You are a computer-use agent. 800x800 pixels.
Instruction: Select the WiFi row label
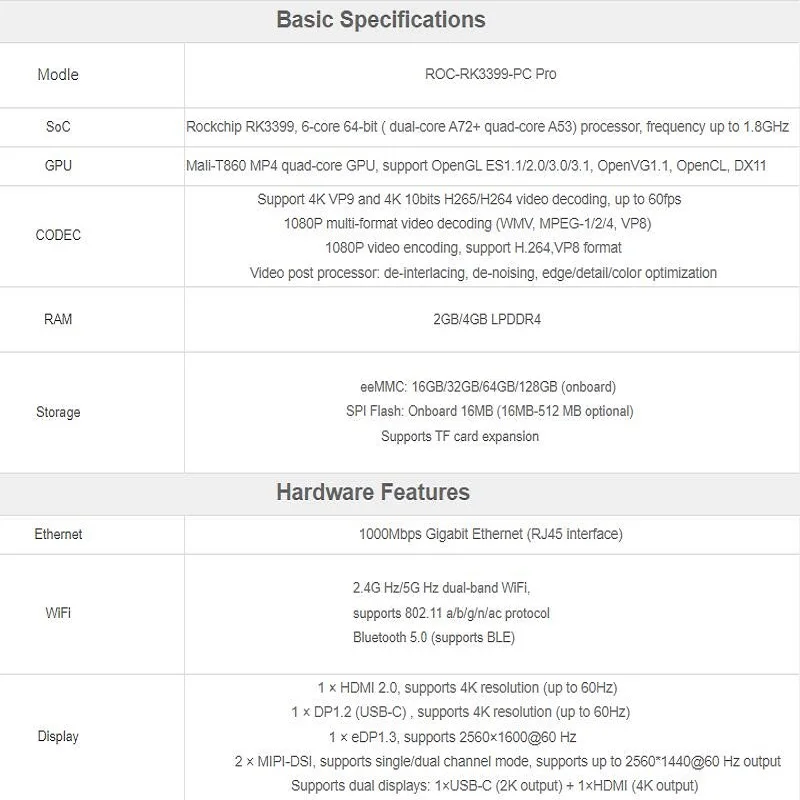tap(58, 612)
